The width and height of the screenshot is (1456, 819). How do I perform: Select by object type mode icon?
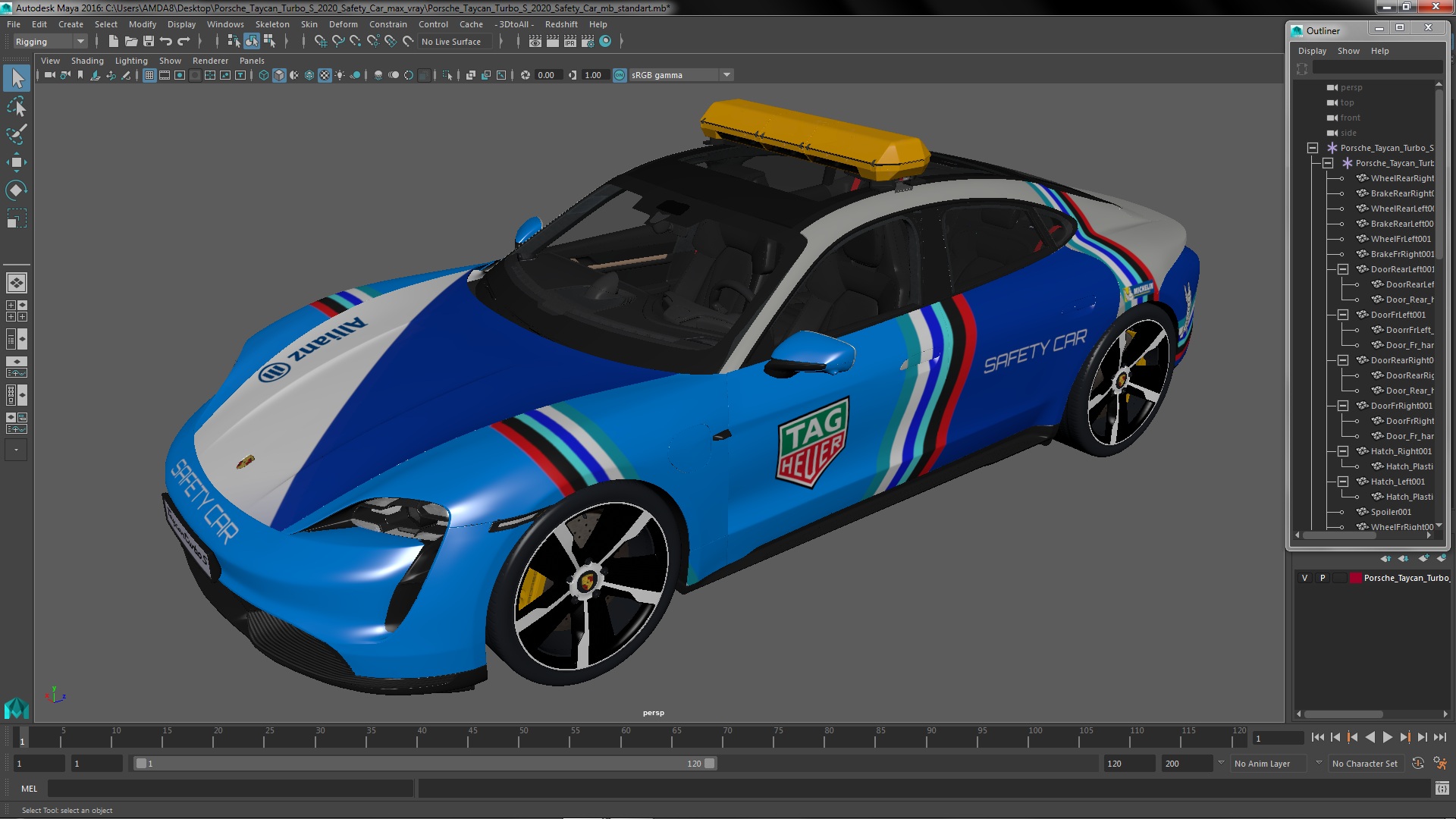click(x=251, y=42)
